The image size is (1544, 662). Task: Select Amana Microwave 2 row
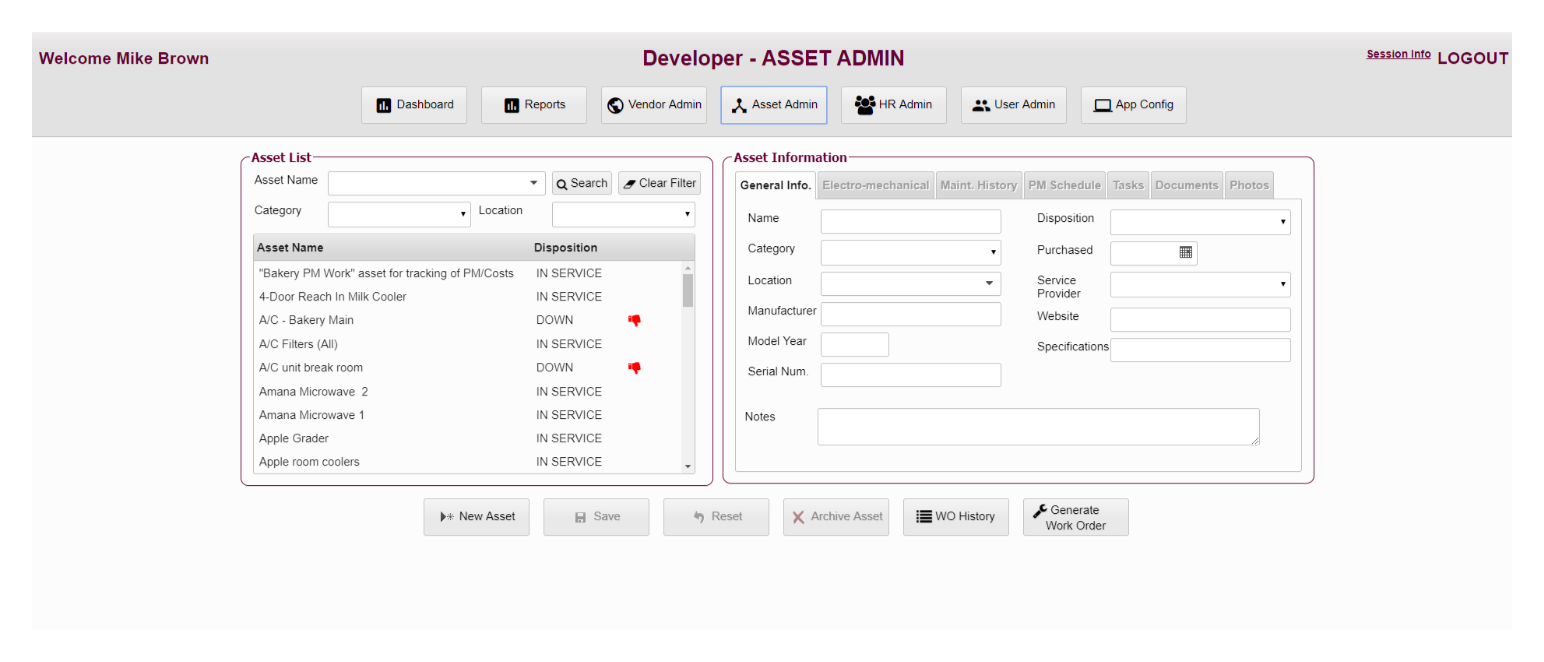[x=468, y=391]
